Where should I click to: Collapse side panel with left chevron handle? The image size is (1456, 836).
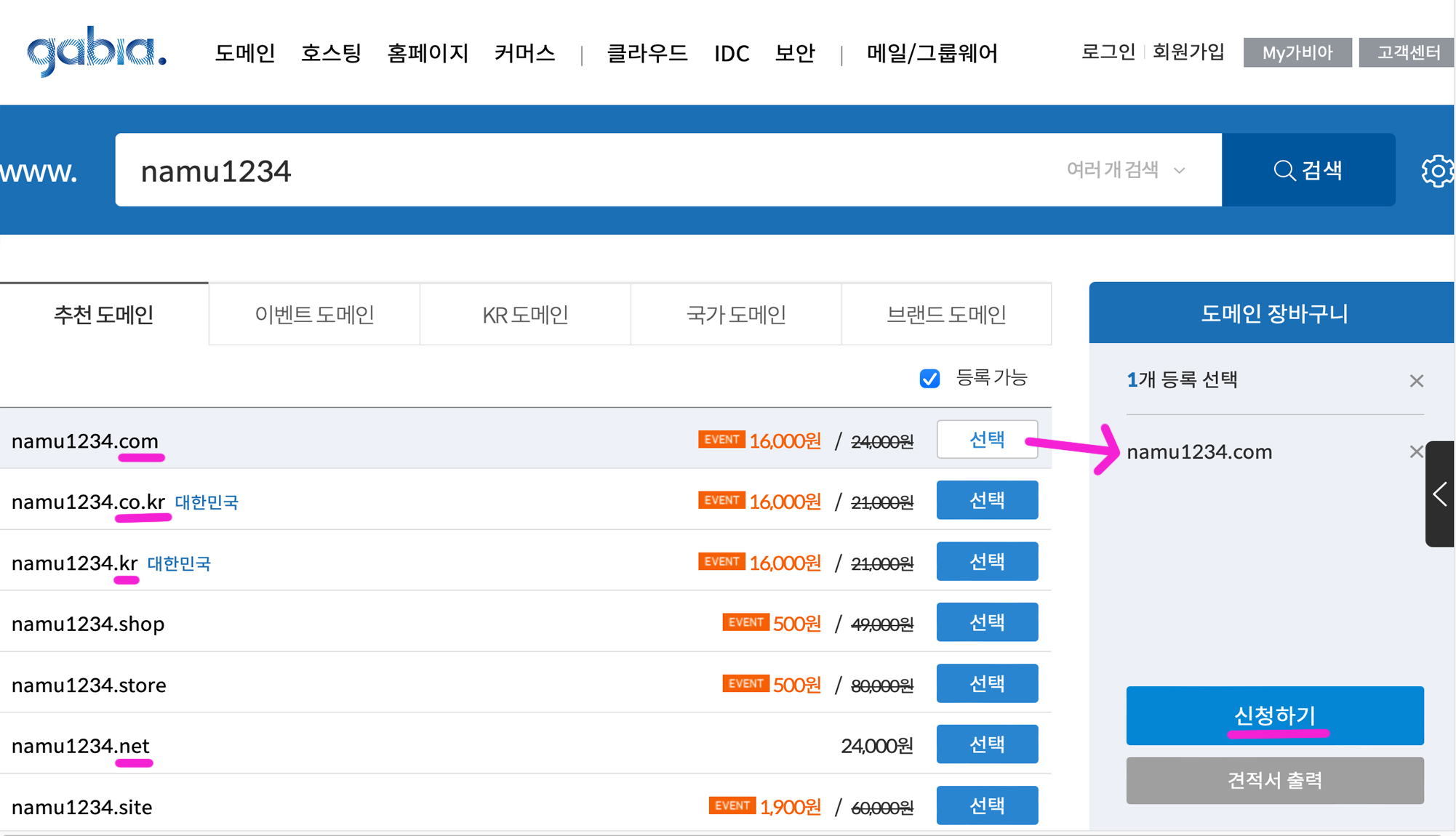tap(1439, 494)
